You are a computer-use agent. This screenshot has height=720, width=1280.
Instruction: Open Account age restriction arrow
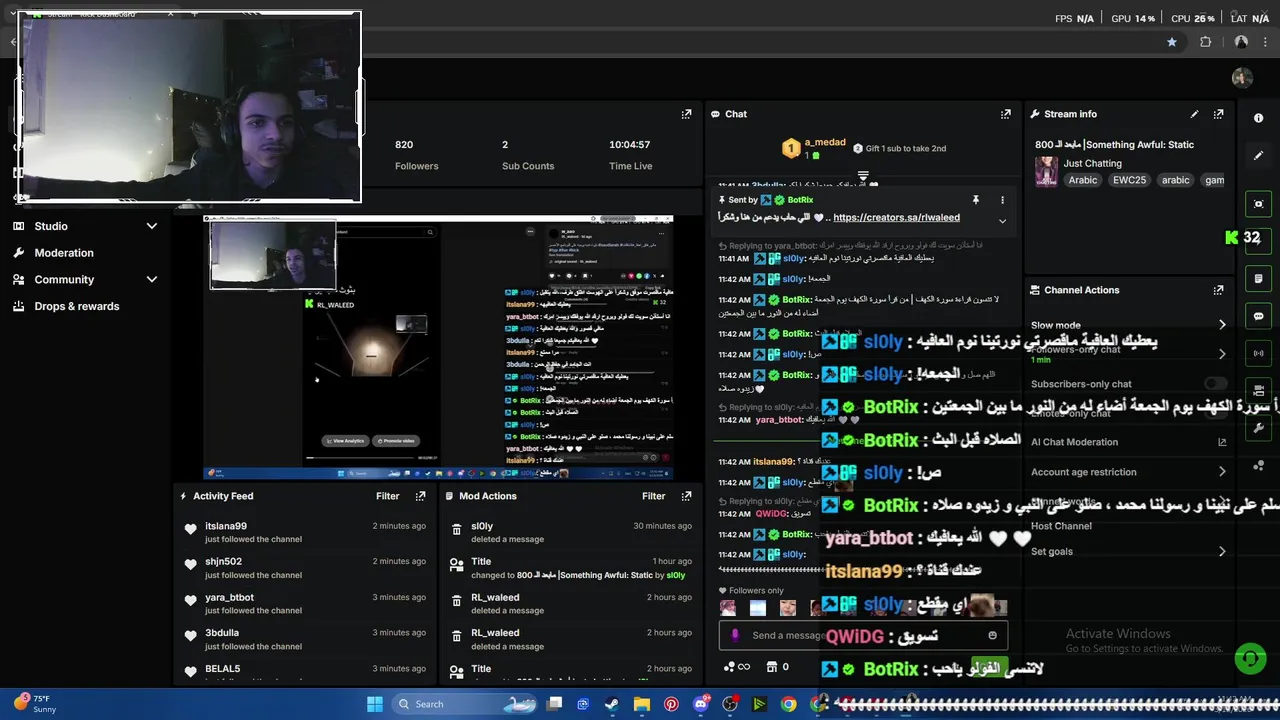(x=1222, y=472)
